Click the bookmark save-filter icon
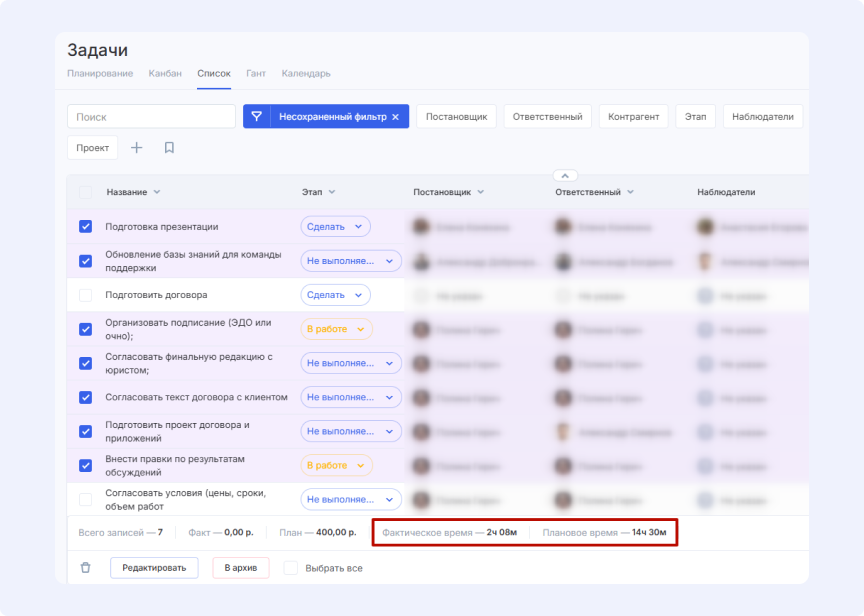Image resolution: width=864 pixels, height=616 pixels. click(169, 148)
